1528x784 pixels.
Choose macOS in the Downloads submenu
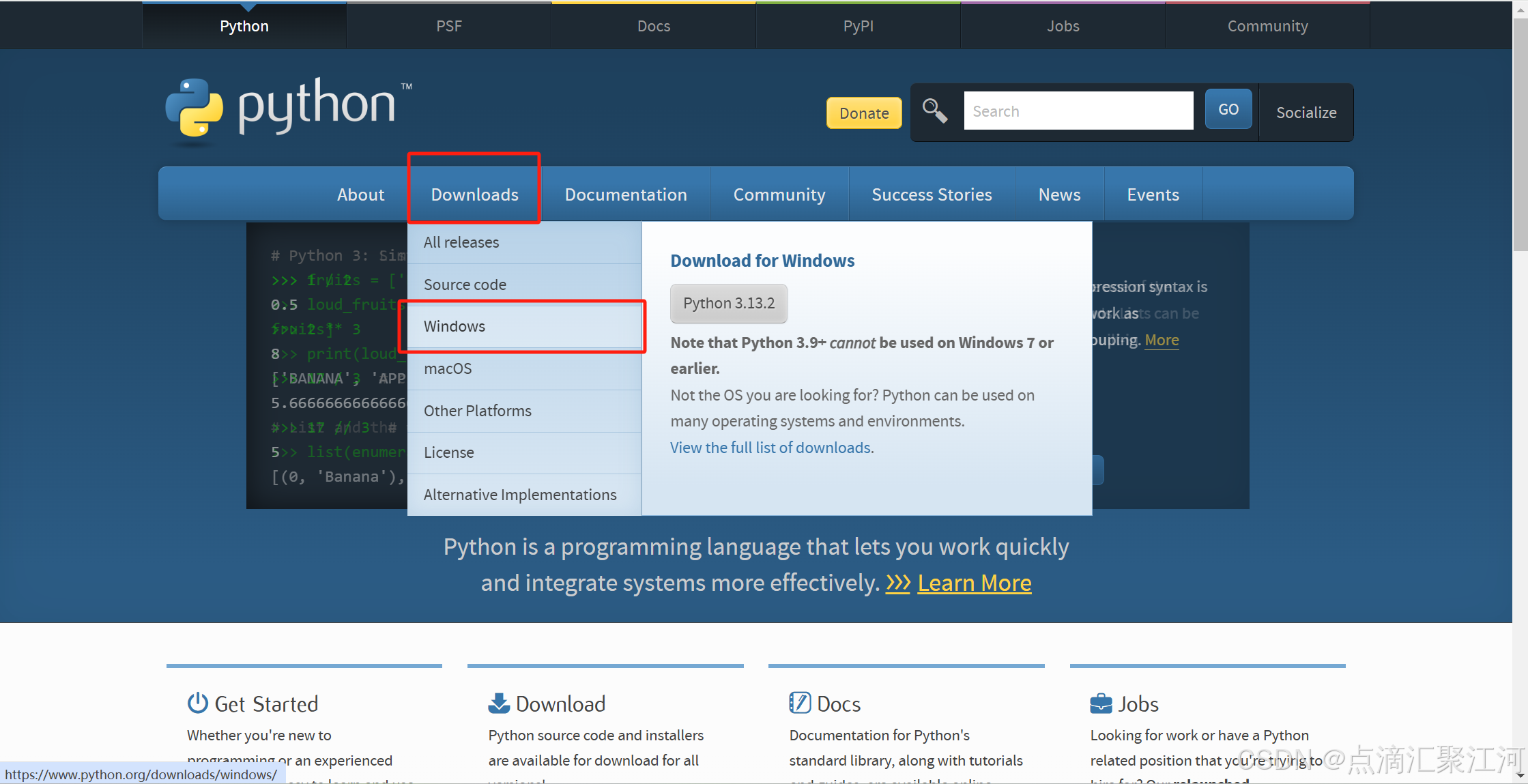[x=448, y=368]
